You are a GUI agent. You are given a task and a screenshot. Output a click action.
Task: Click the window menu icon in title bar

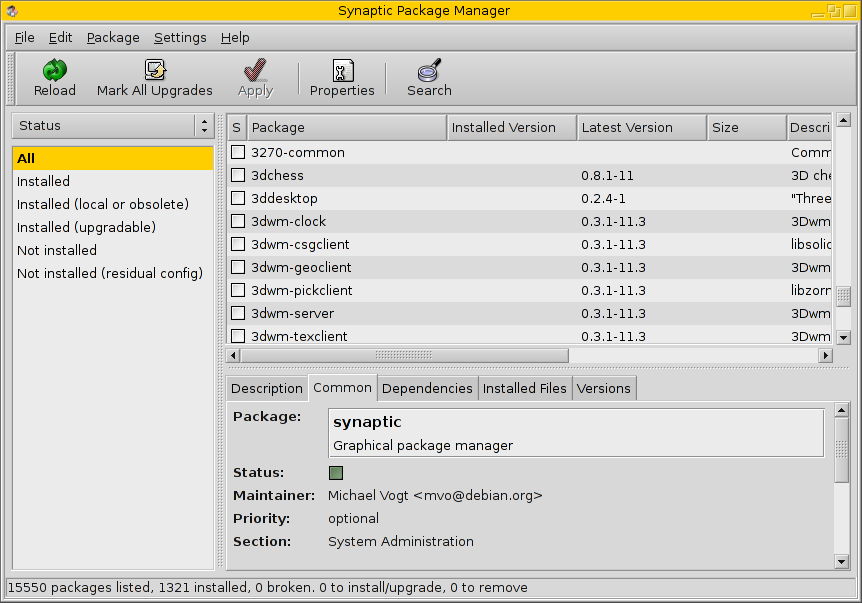11,11
